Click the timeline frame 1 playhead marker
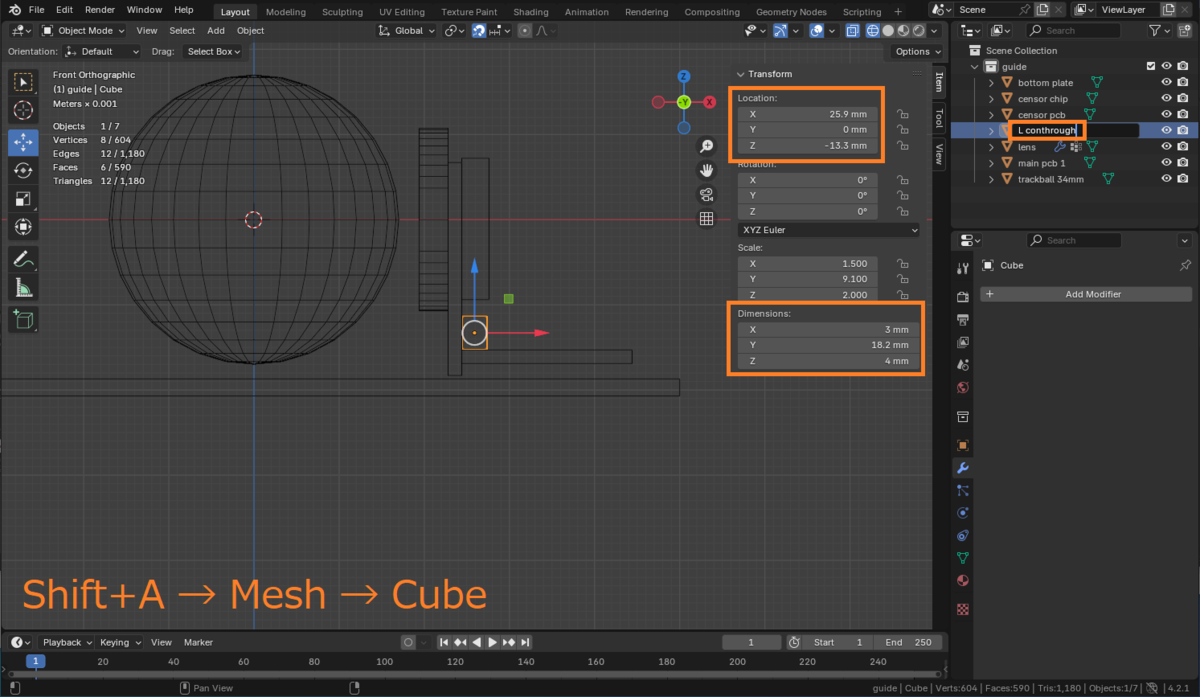The height and width of the screenshot is (697, 1200). 35,661
